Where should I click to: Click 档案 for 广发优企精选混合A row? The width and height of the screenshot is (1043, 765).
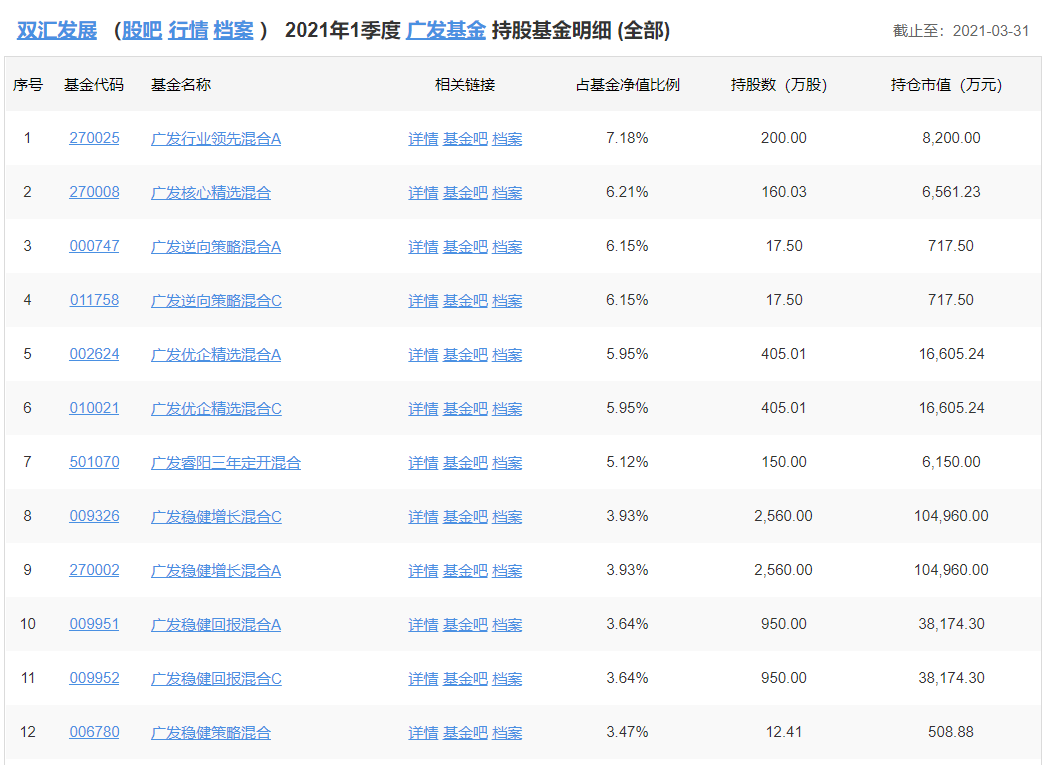(x=507, y=354)
